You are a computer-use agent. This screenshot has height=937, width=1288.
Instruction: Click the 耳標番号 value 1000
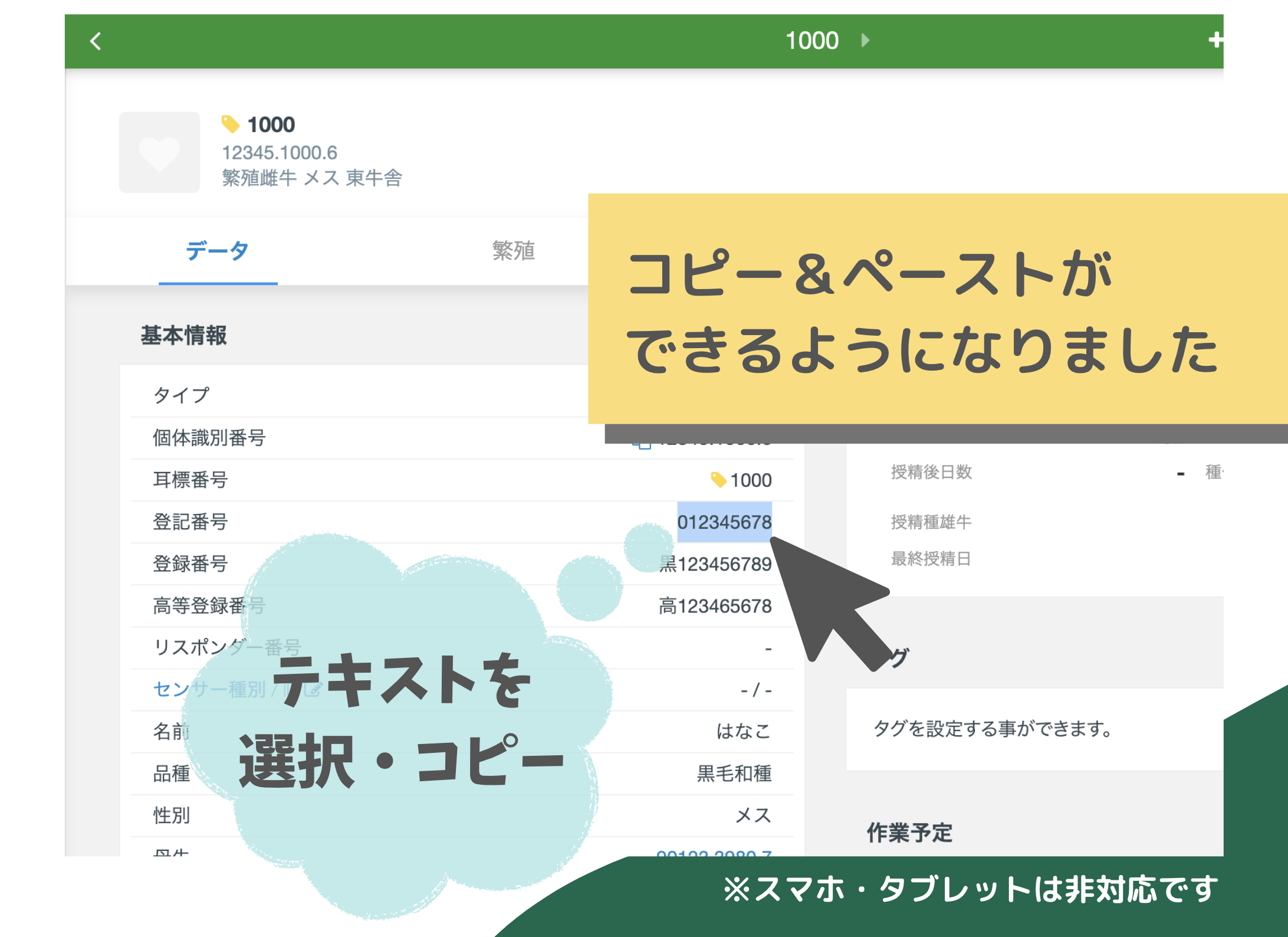pos(751,480)
